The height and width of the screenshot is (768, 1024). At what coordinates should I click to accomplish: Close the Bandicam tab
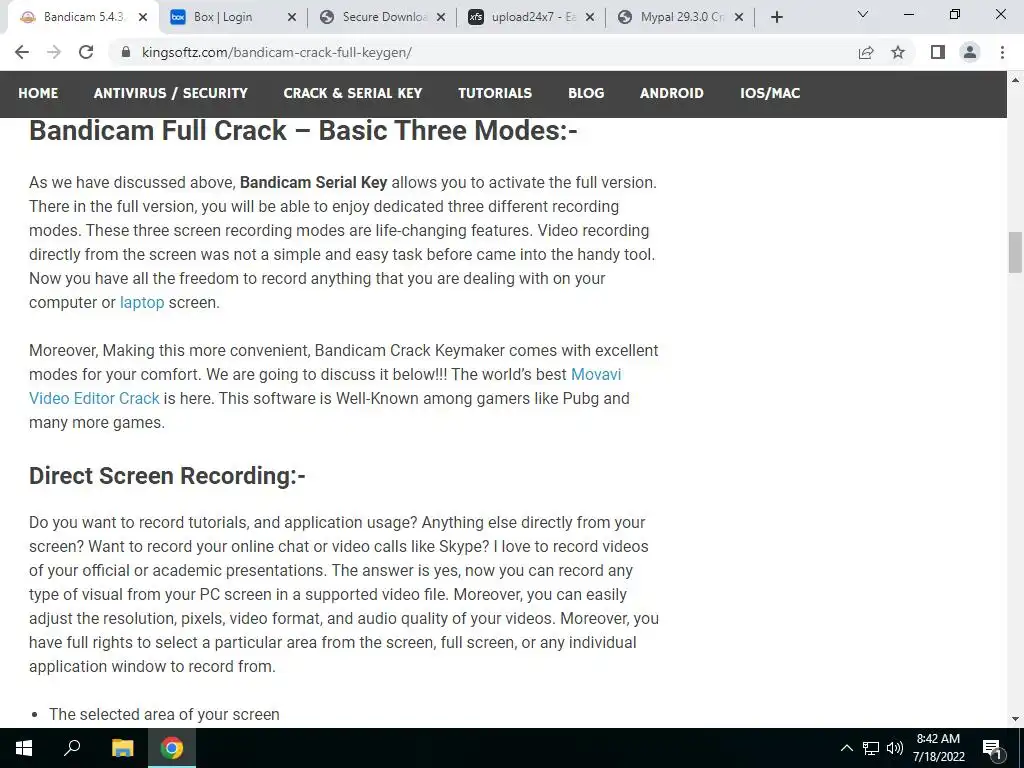point(143,18)
